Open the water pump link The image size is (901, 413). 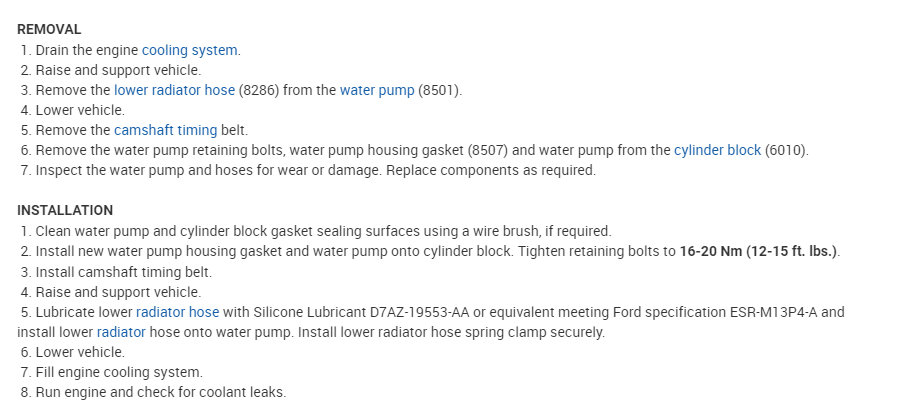coord(376,90)
